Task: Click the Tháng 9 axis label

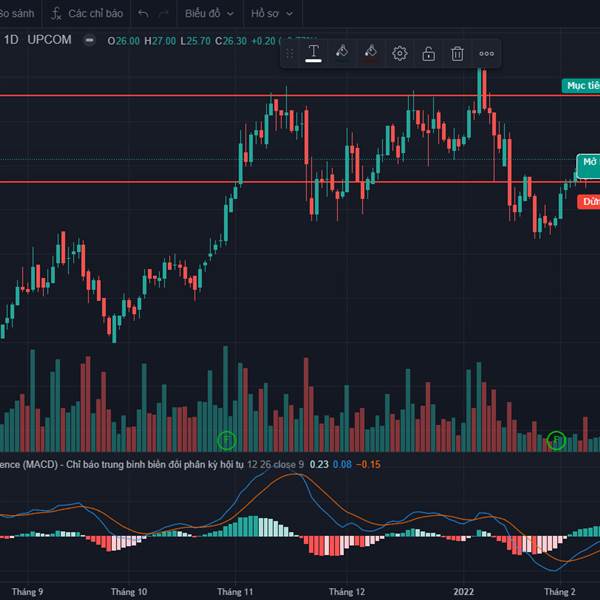Action: pos(27,592)
